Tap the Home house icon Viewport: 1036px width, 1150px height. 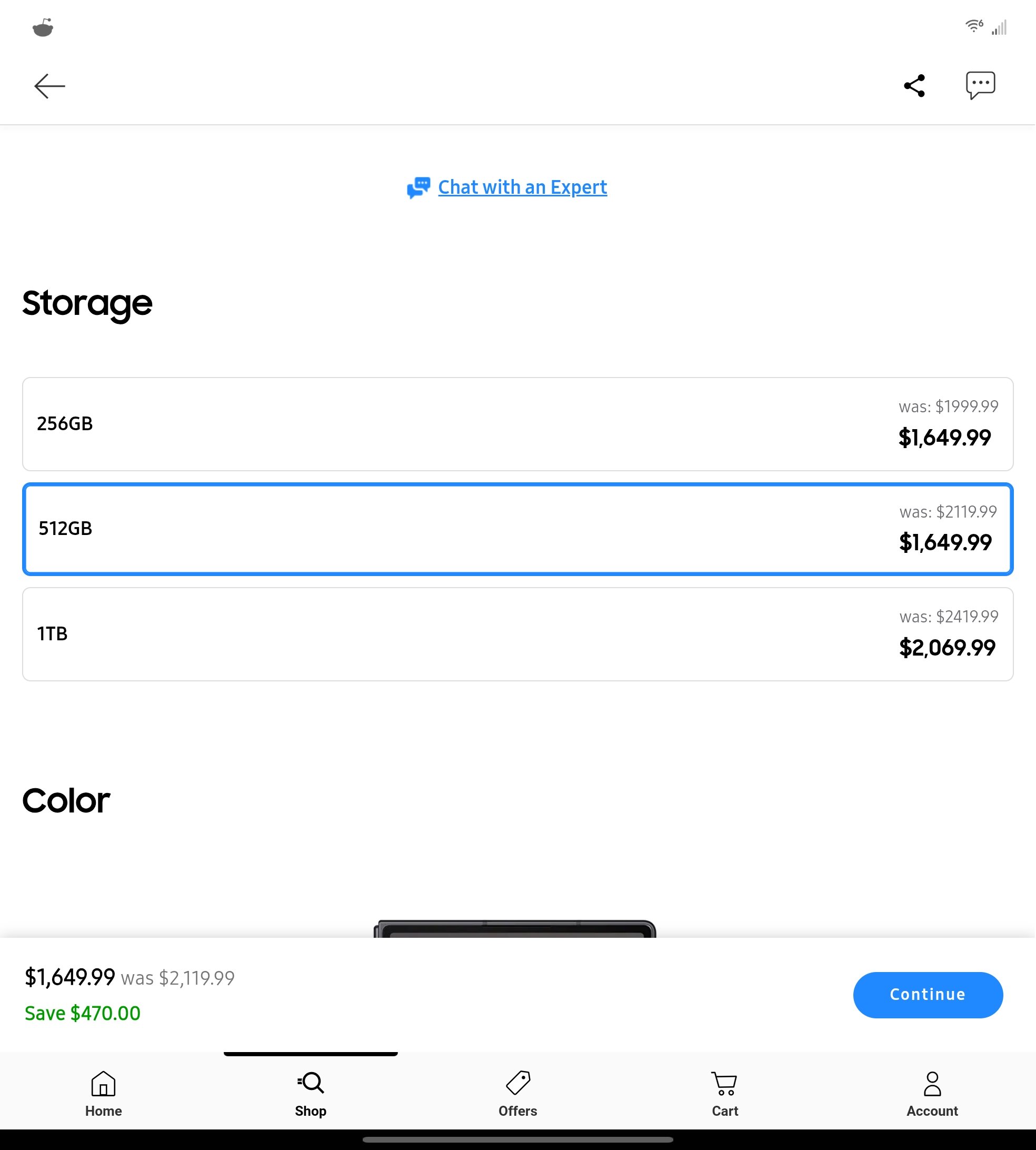coord(104,1084)
